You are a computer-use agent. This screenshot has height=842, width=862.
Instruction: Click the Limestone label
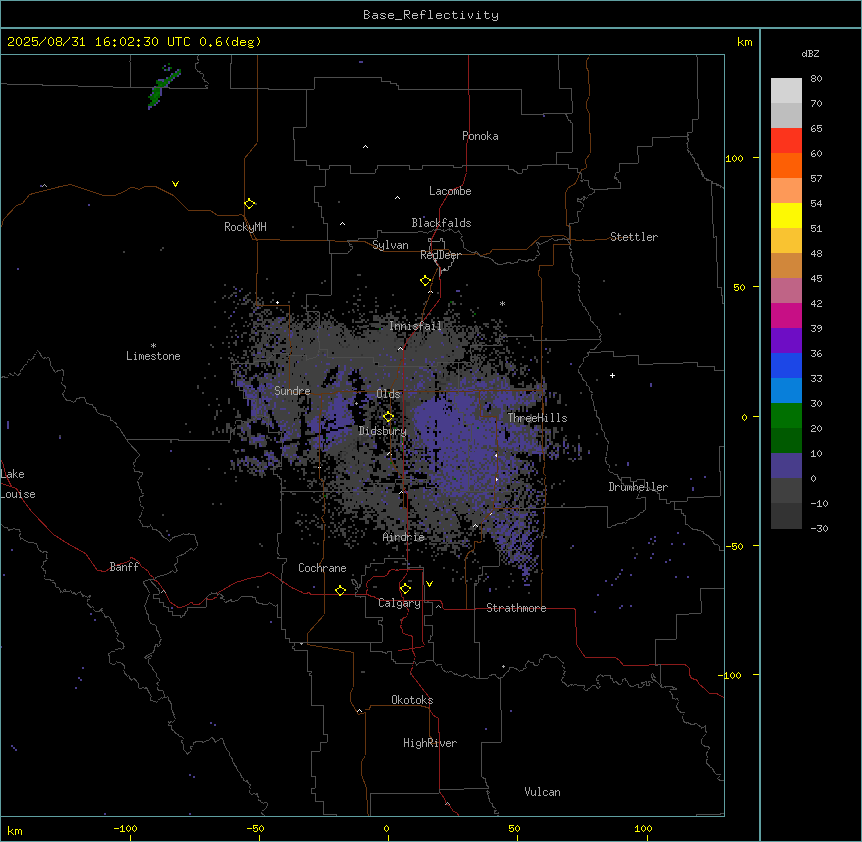[x=153, y=356]
